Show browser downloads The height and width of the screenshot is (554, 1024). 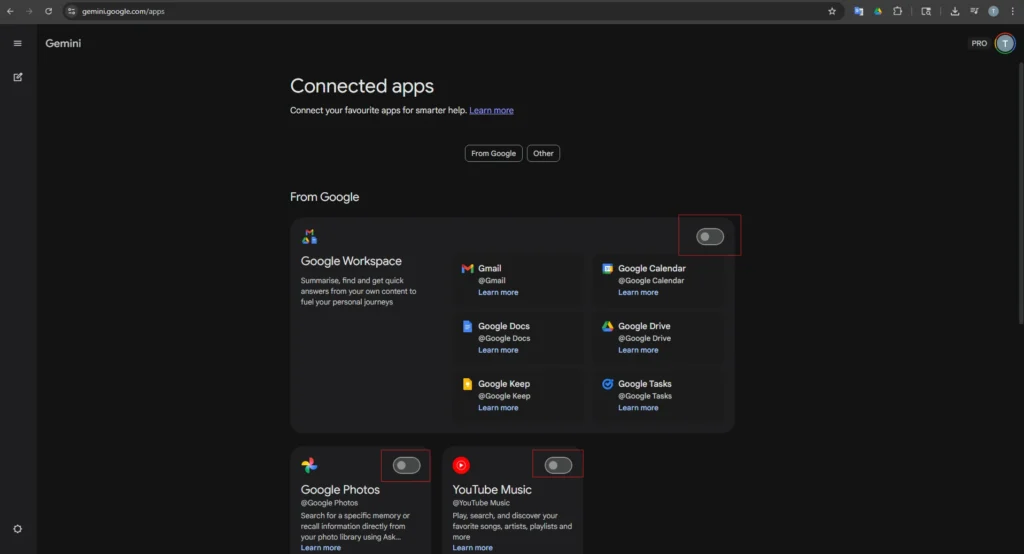click(955, 11)
